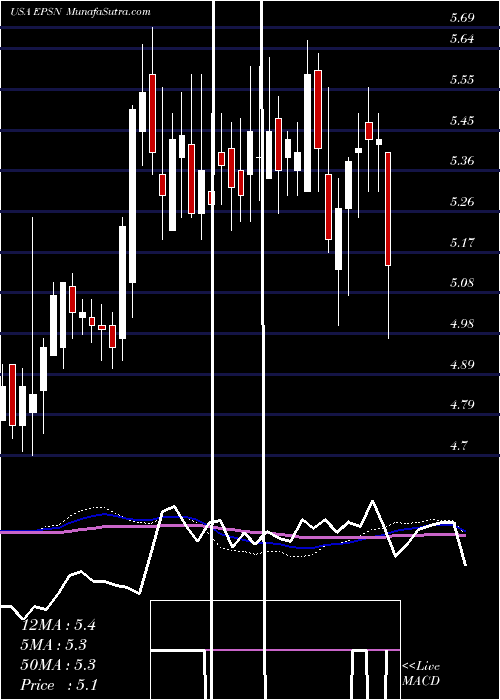Viewport: 500px width, 700px height.
Task: Click the 'Price : 5.1' value text
Action: coord(59,685)
